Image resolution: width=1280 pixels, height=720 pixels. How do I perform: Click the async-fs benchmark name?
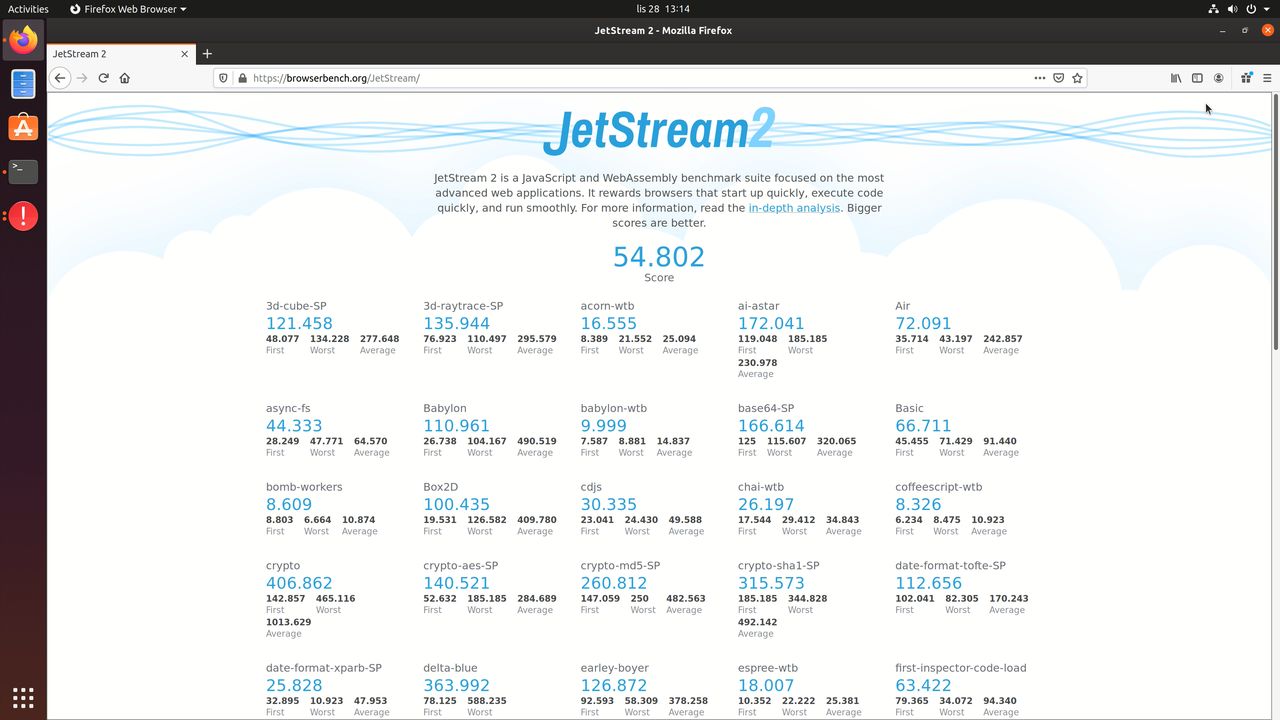coord(286,408)
